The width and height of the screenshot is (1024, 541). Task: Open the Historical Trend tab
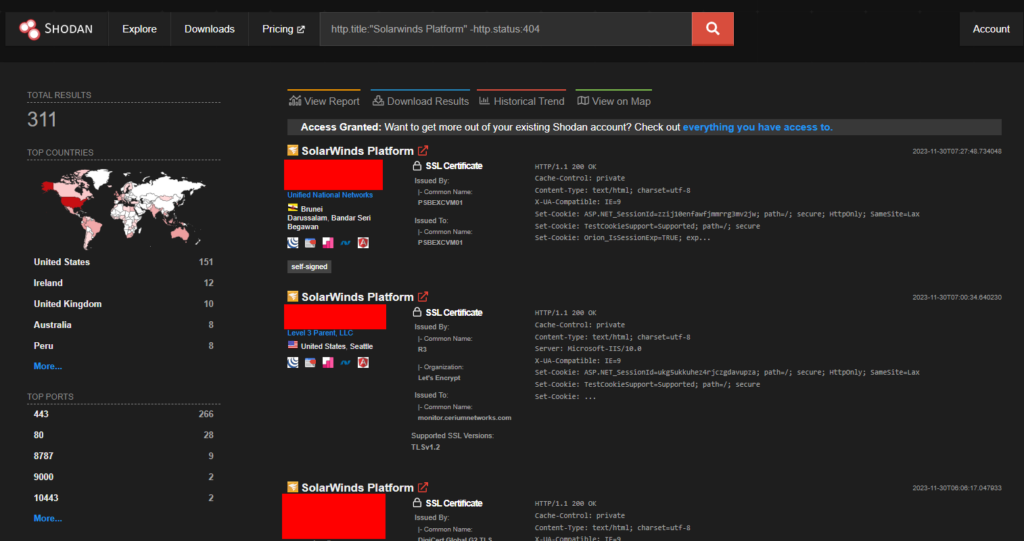pyautogui.click(x=521, y=101)
